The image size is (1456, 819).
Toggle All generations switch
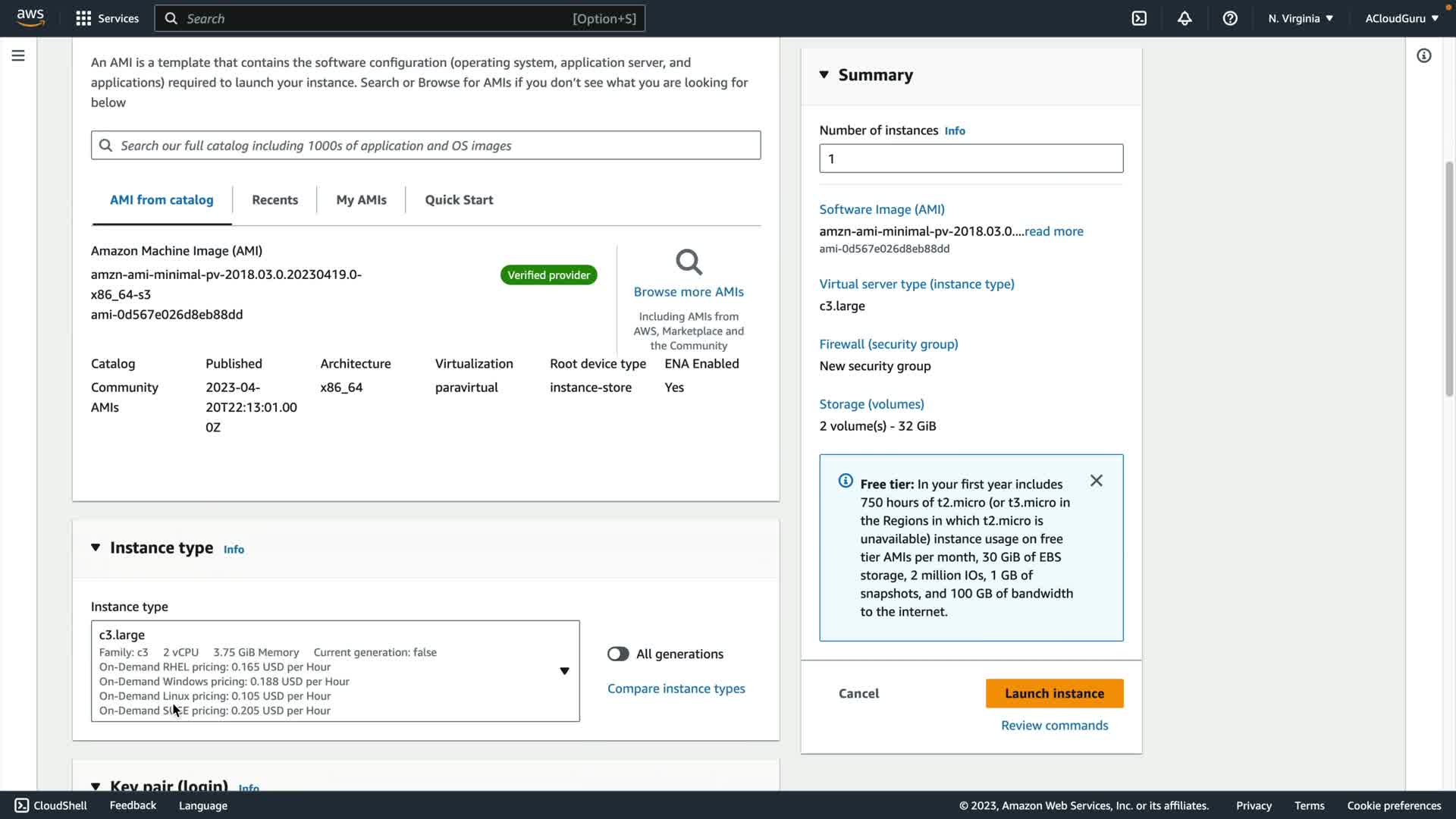point(618,654)
